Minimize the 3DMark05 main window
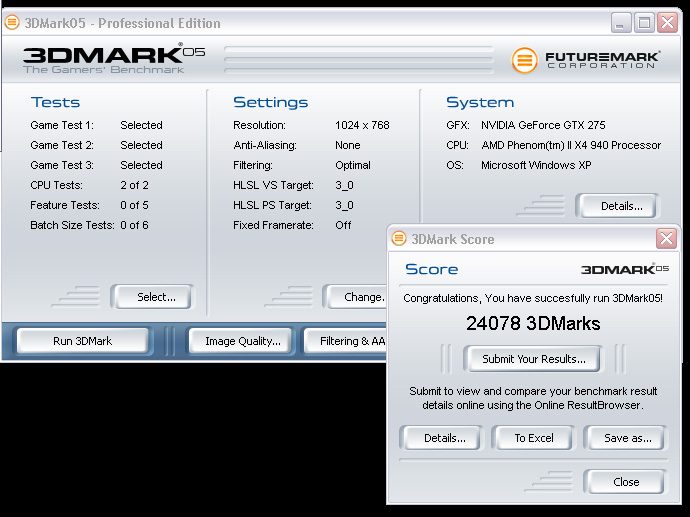 coord(621,22)
